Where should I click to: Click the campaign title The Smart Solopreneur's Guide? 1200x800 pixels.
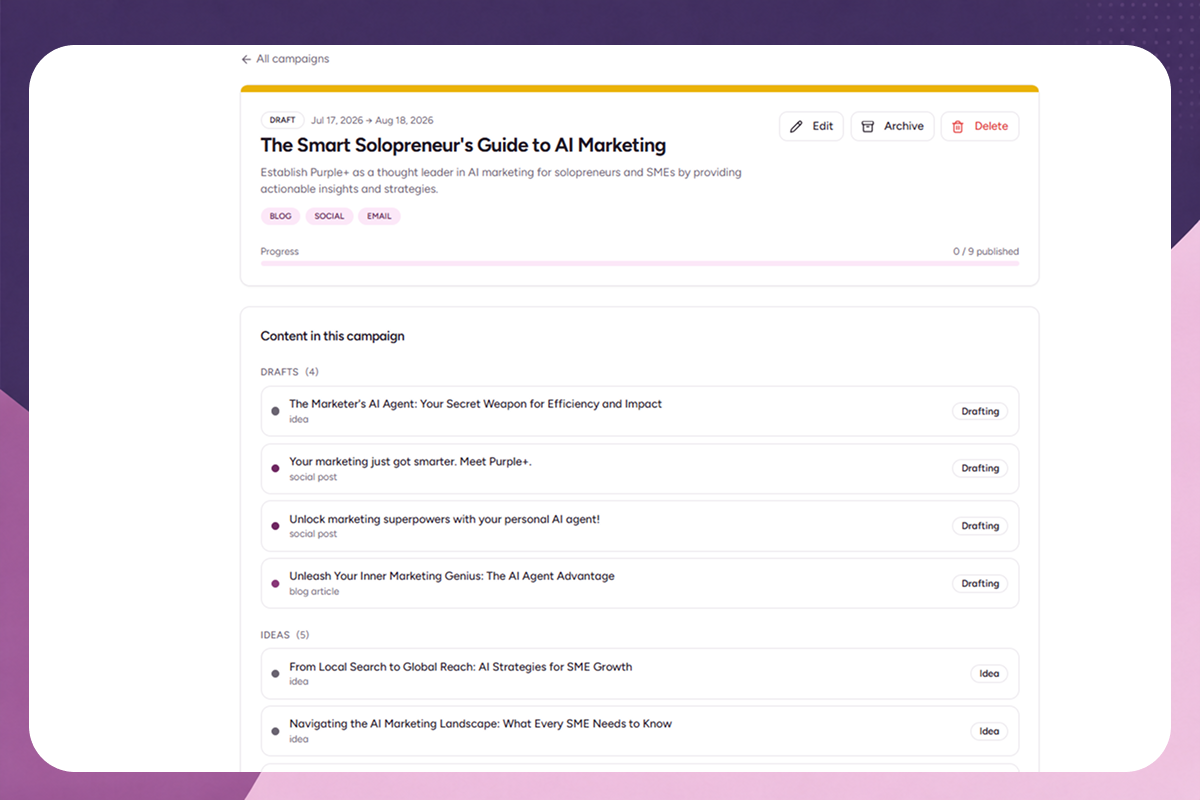[x=463, y=145]
